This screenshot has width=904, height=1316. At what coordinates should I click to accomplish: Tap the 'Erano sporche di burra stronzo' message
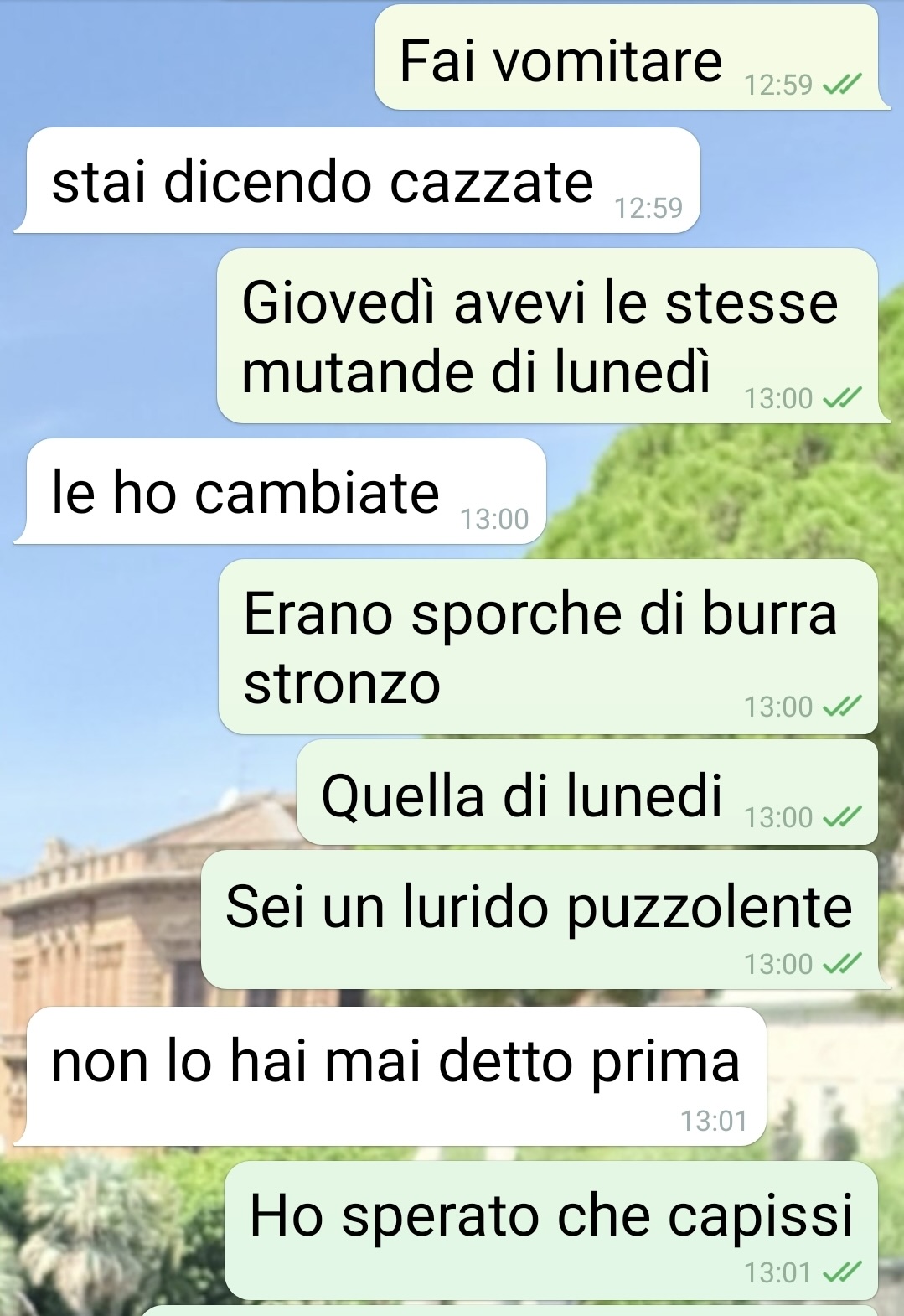click(548, 647)
